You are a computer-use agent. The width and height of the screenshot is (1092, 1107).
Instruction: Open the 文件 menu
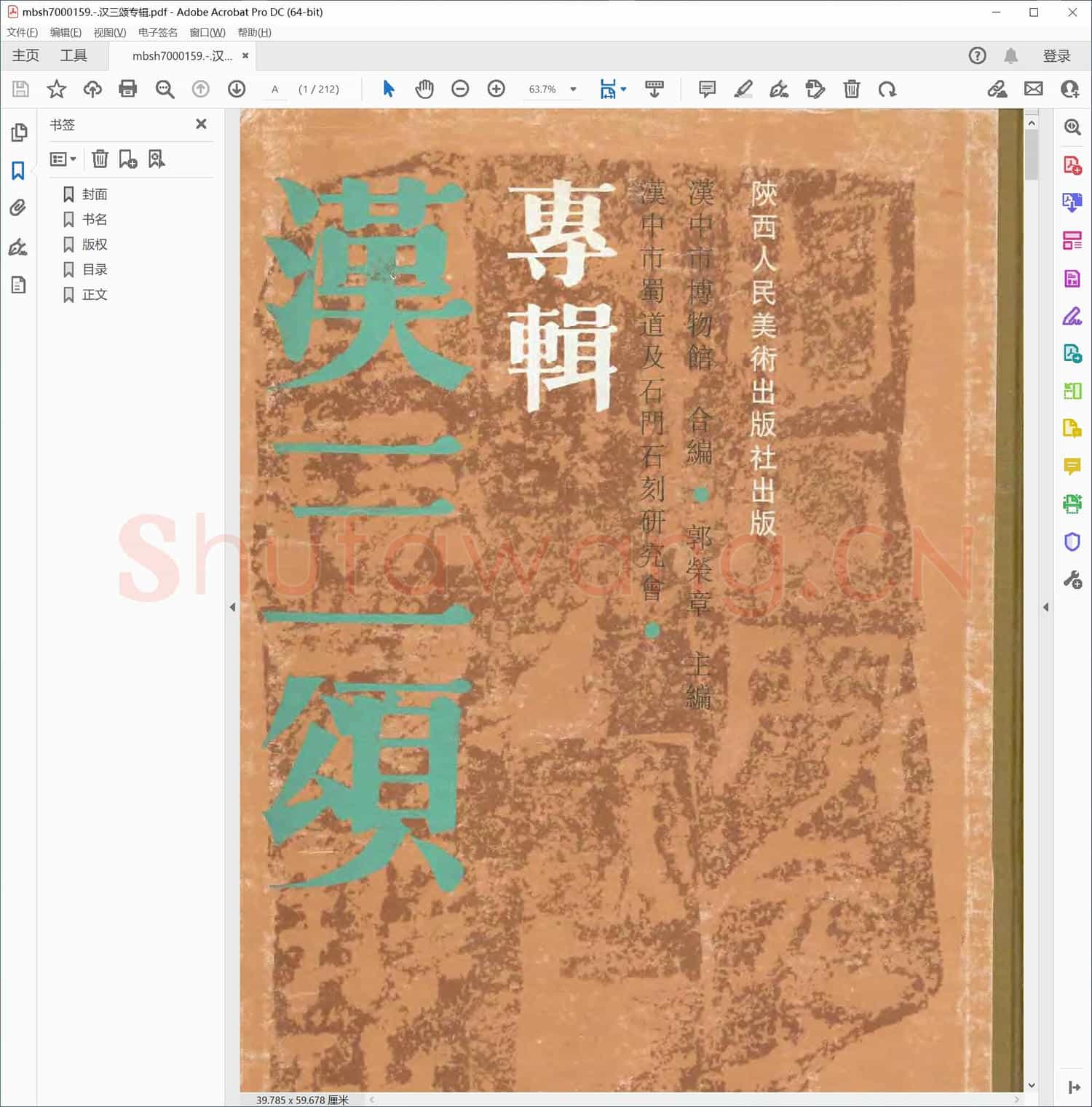pos(22,32)
